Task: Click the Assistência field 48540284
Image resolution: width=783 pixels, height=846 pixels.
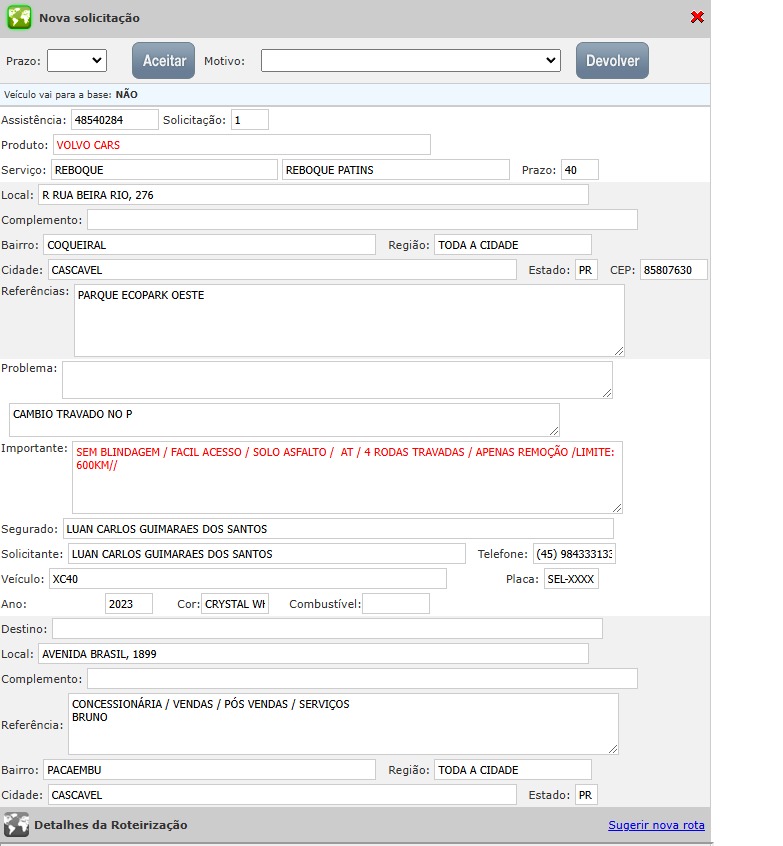Action: (114, 120)
